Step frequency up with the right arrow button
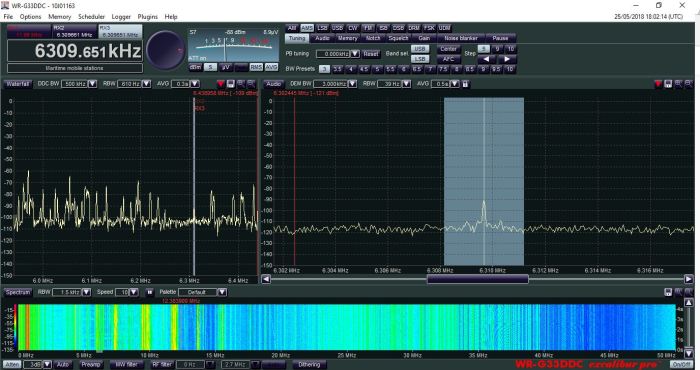Screen dimensions: 700x370 pyautogui.click(x=507, y=59)
